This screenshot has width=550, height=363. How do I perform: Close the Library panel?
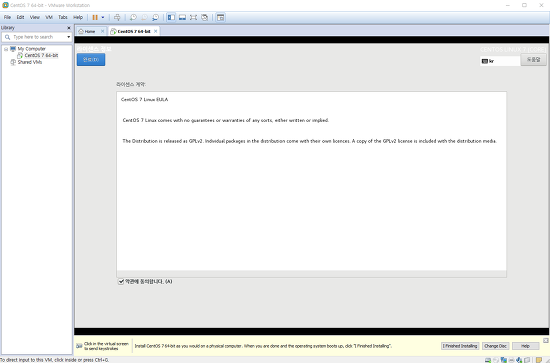coord(69,28)
